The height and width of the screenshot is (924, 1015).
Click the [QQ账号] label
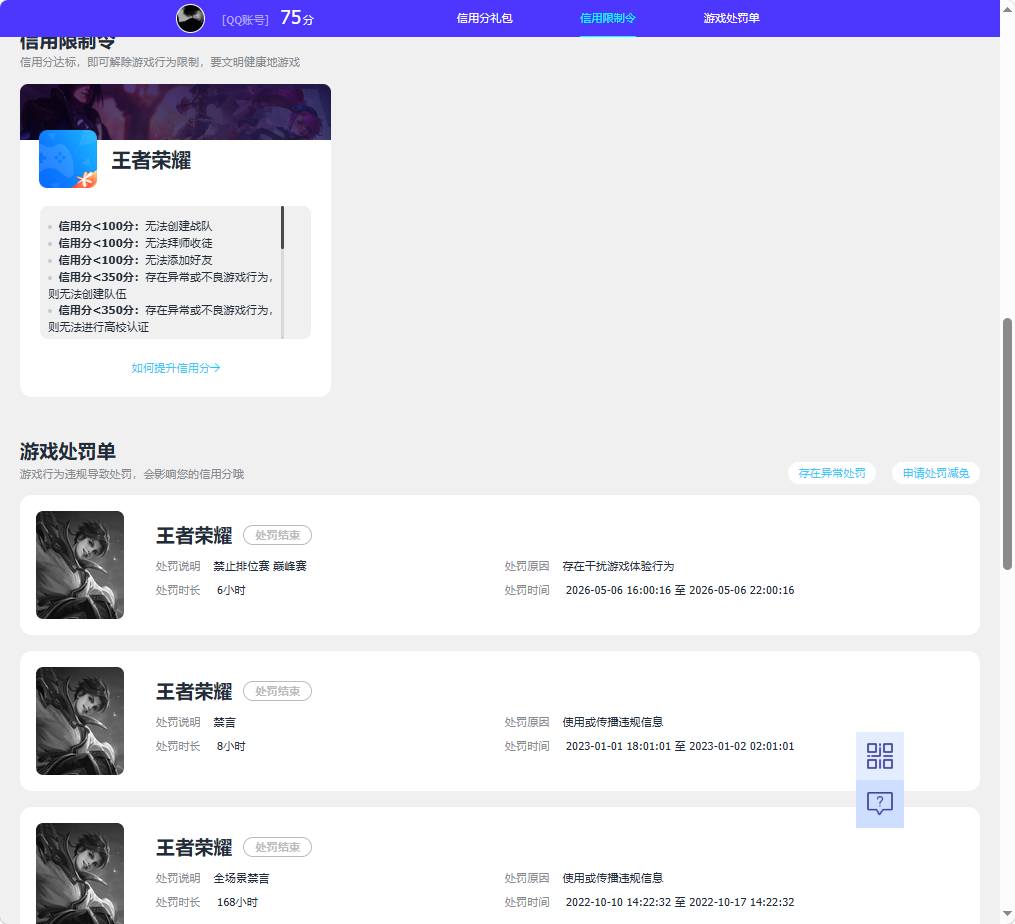click(x=245, y=20)
